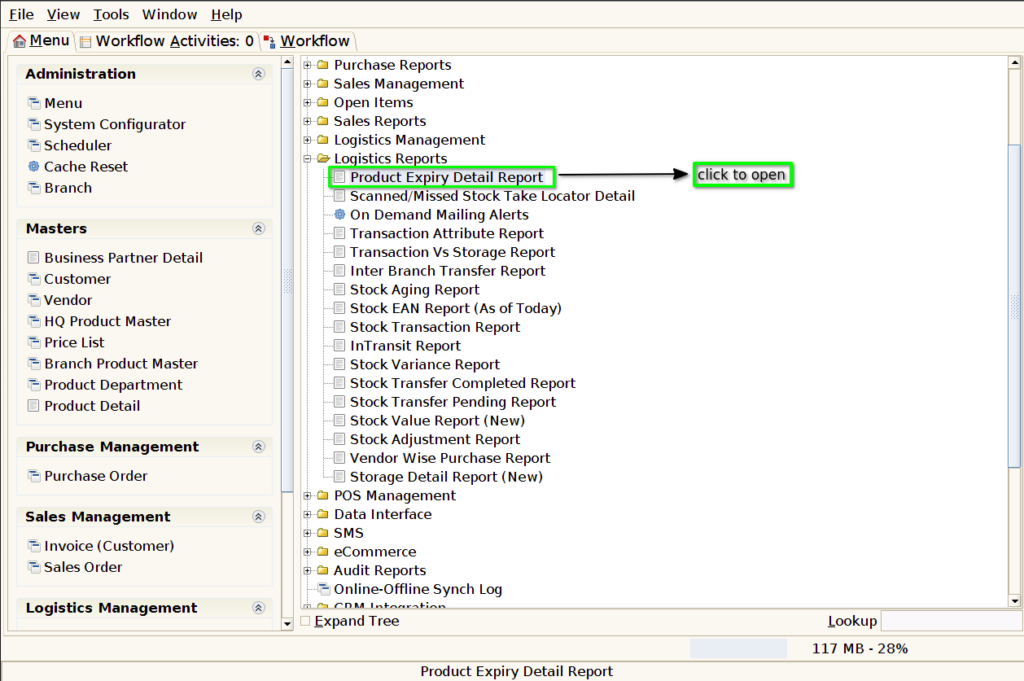Image resolution: width=1024 pixels, height=681 pixels.
Task: Click the home icon on Menu tab
Action: tap(20, 41)
